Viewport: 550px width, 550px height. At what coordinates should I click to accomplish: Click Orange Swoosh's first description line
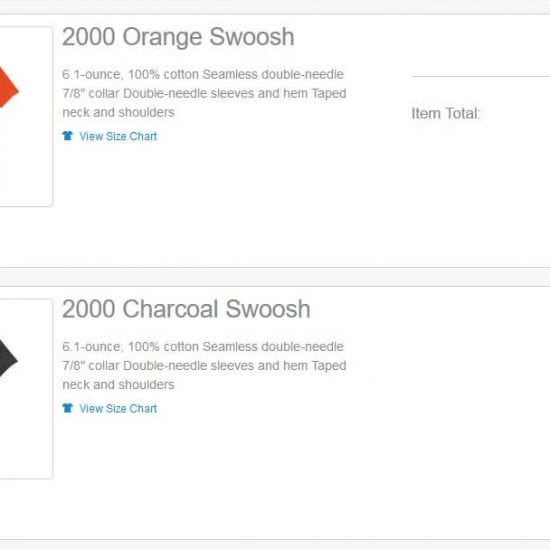203,74
